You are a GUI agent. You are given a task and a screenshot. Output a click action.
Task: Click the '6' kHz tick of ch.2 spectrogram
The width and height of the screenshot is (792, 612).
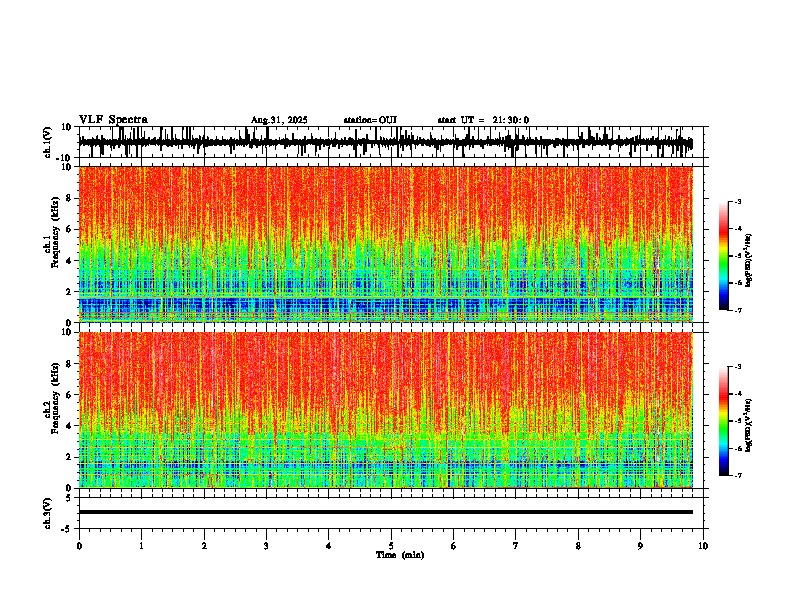click(70, 395)
